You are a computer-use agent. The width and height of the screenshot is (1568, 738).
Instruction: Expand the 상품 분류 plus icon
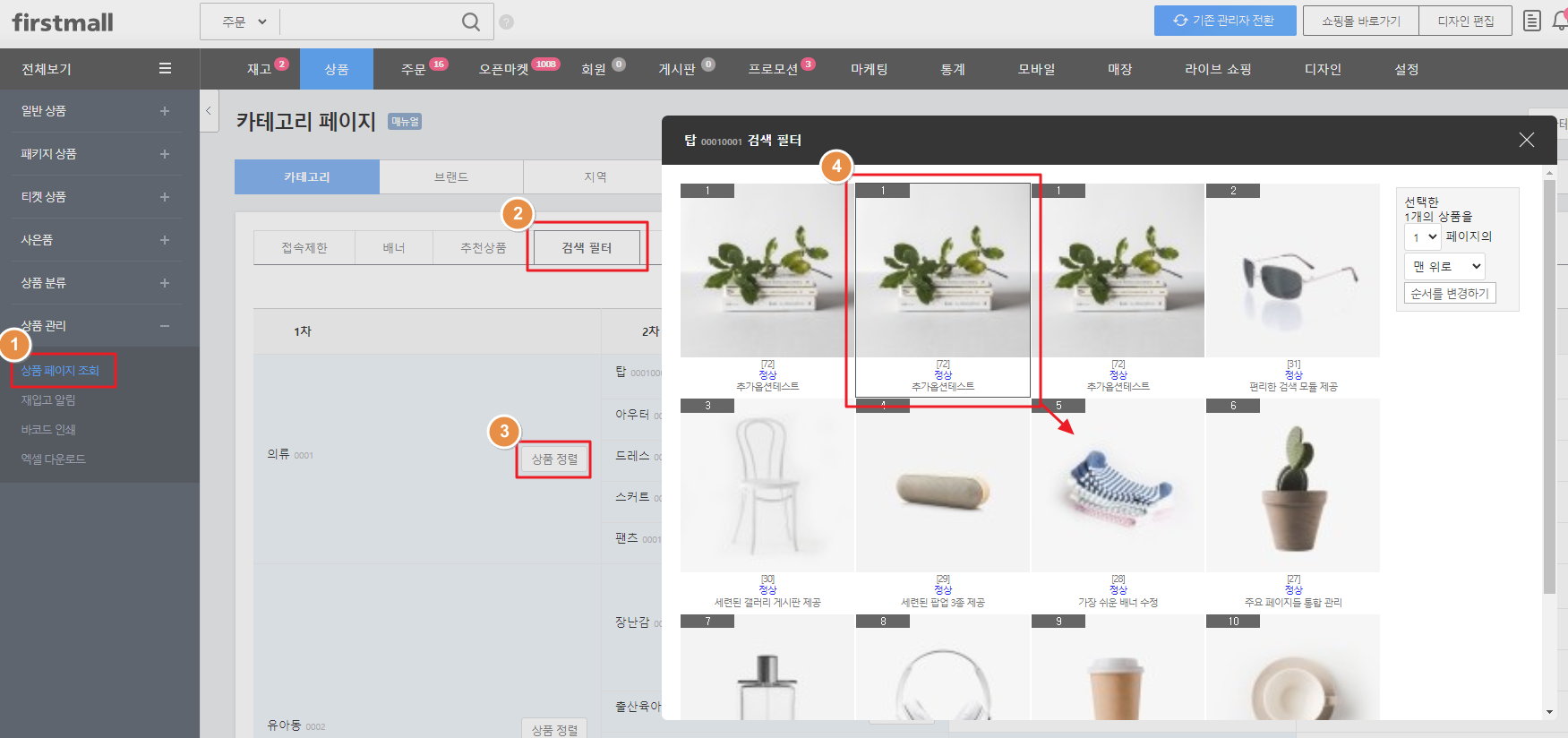[x=165, y=283]
